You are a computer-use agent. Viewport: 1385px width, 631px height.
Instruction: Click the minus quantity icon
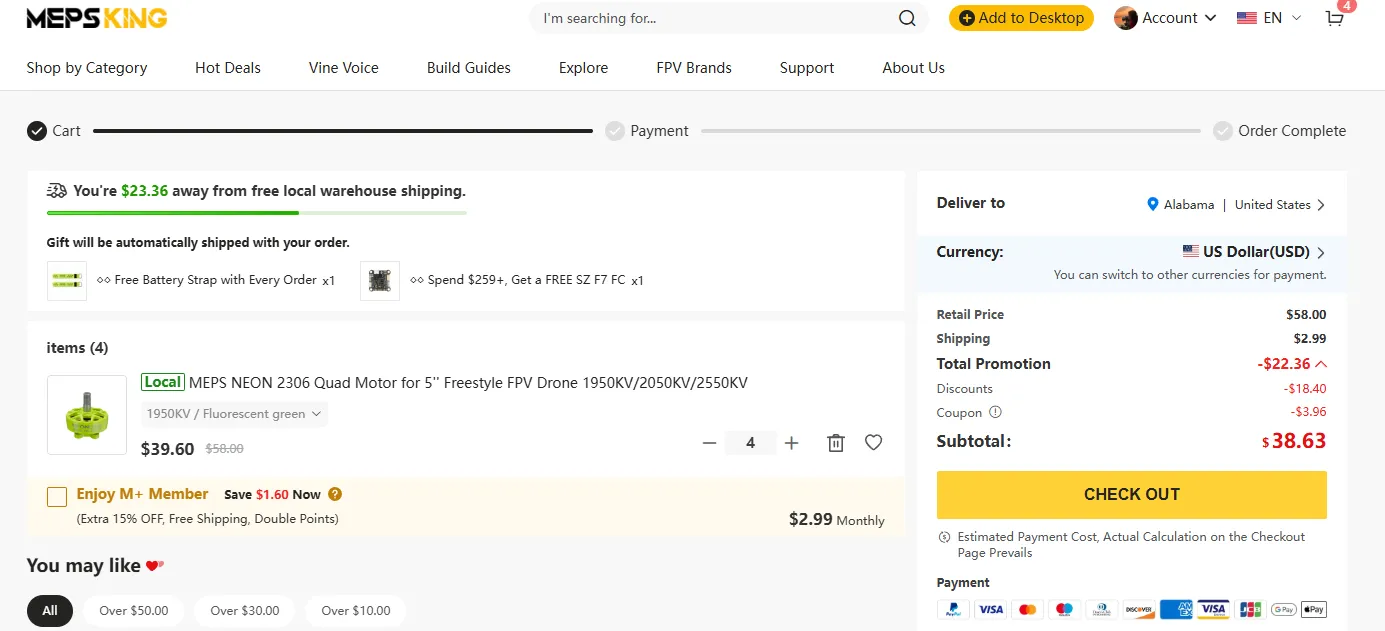click(x=710, y=443)
